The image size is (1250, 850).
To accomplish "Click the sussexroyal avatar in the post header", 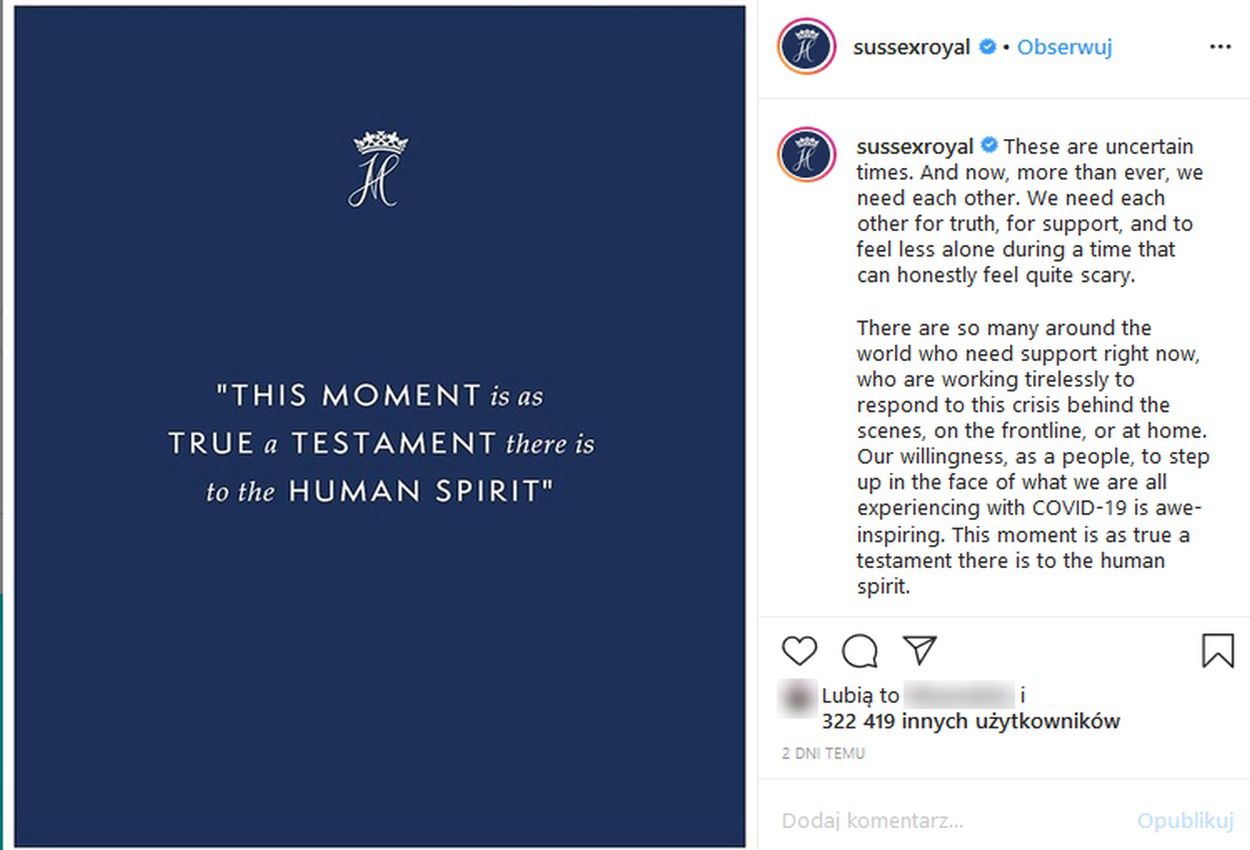I will [x=806, y=47].
